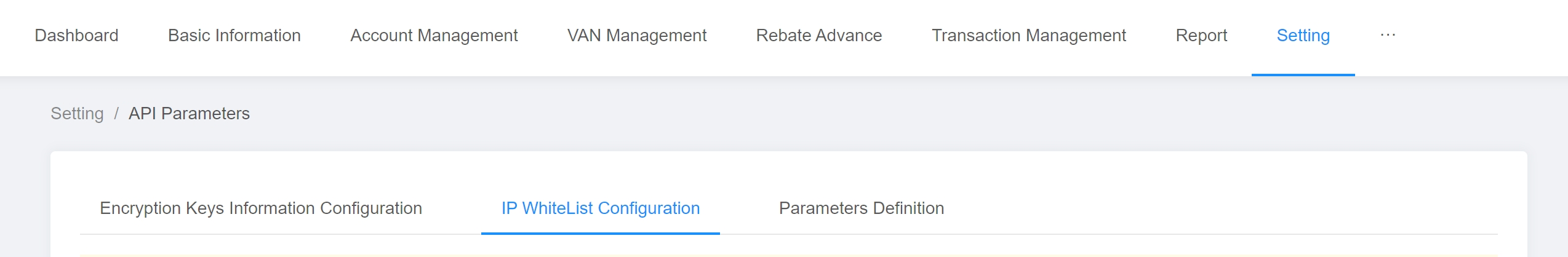This screenshot has height=257, width=1568.
Task: Select Account Management in the top navigation
Action: click(x=434, y=35)
